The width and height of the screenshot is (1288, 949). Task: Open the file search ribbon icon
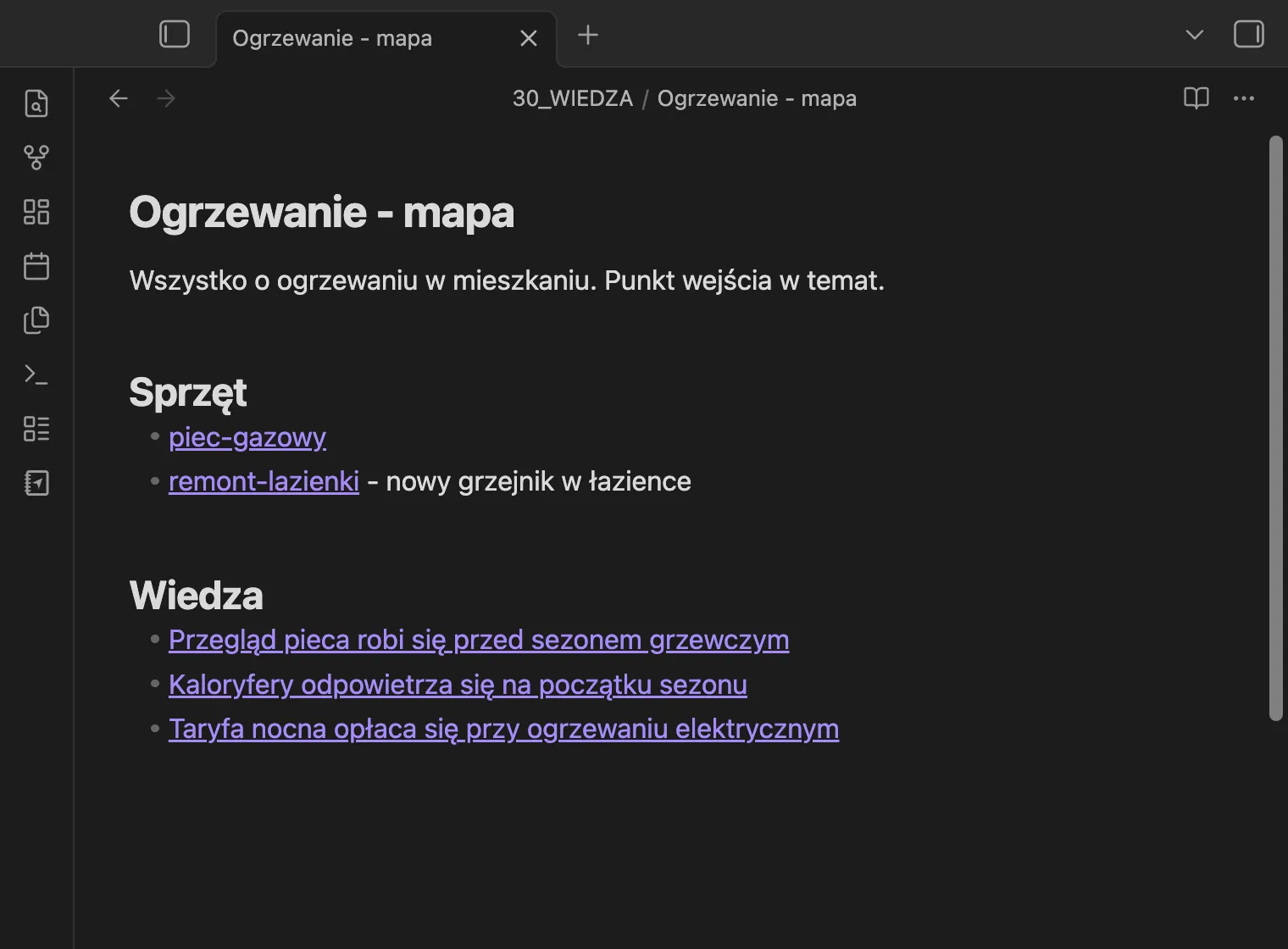[x=36, y=103]
